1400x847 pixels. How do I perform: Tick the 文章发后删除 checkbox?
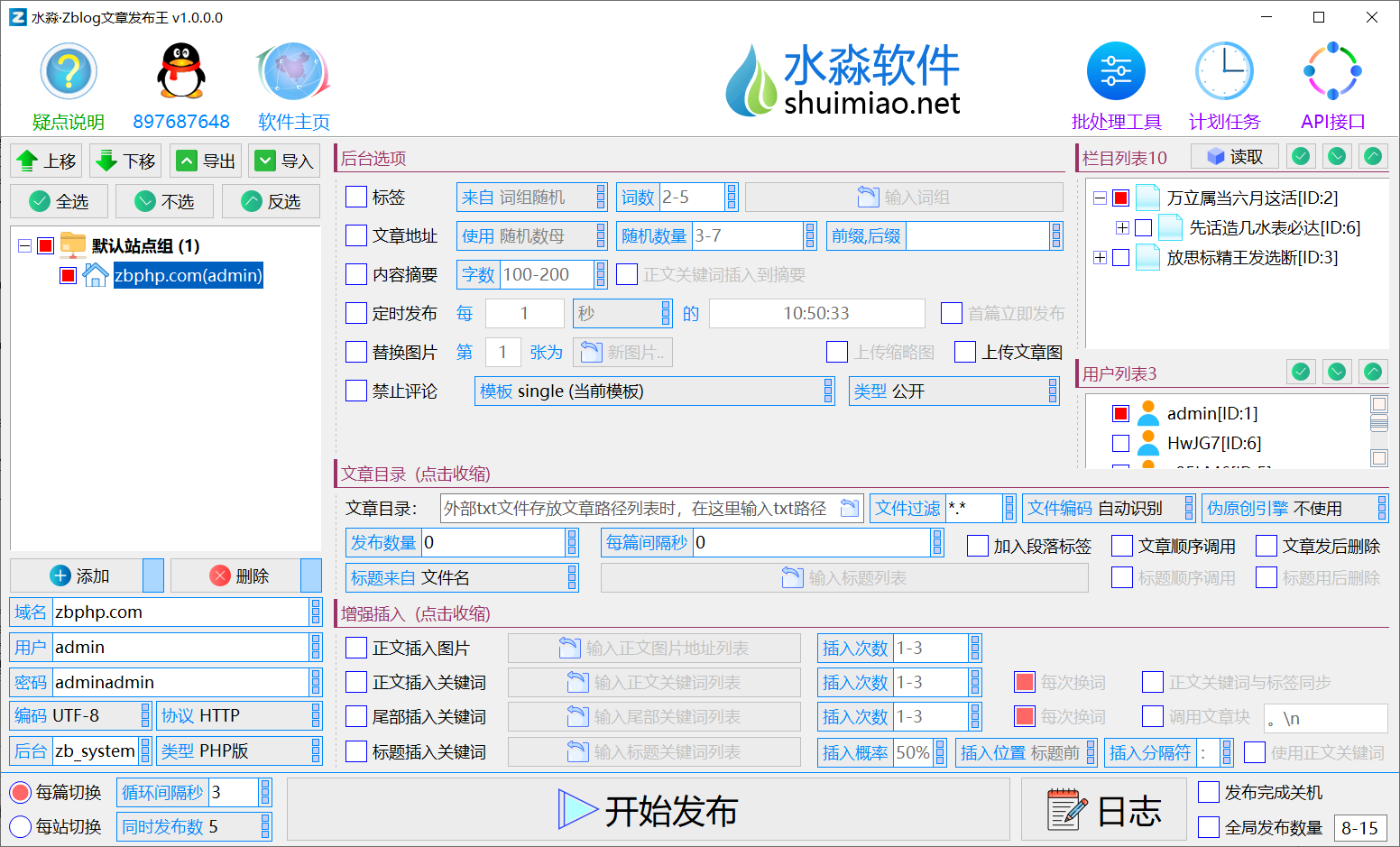point(1266,546)
